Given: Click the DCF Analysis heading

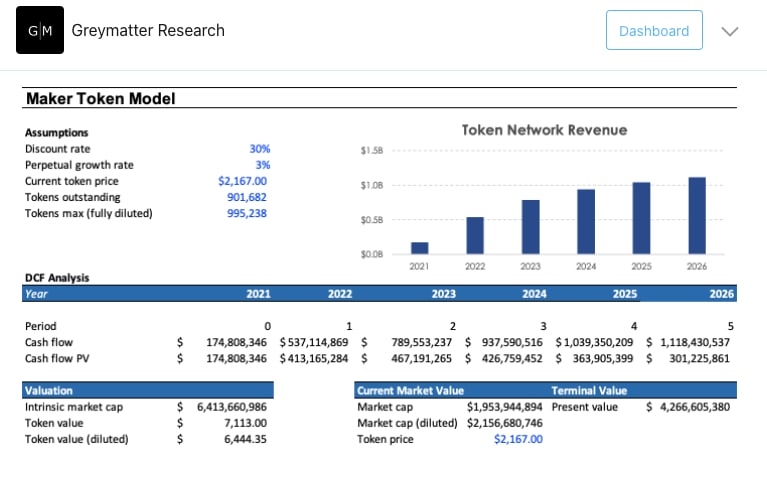Looking at the screenshot, I should [57, 278].
